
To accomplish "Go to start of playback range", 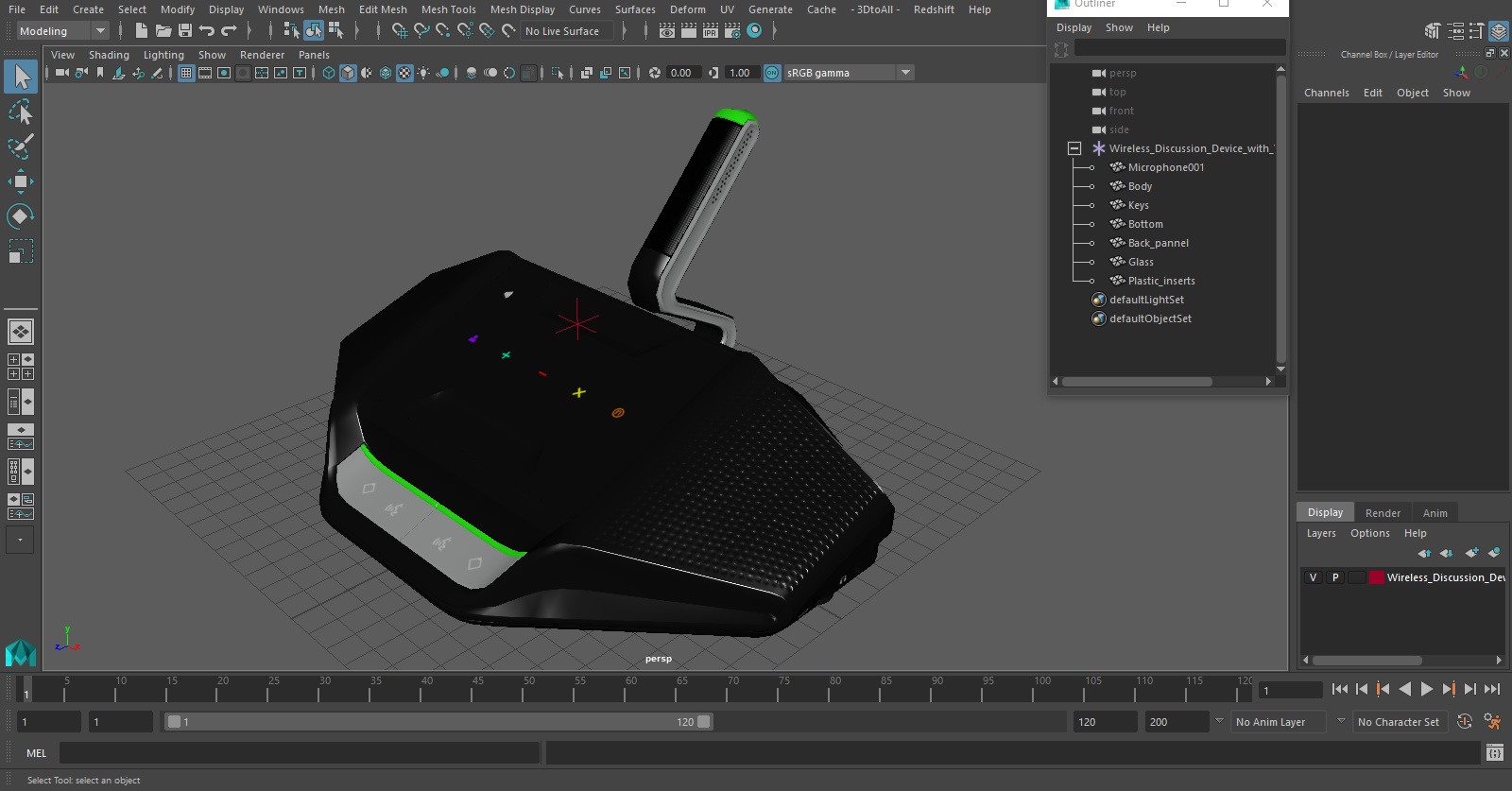I will (1340, 689).
